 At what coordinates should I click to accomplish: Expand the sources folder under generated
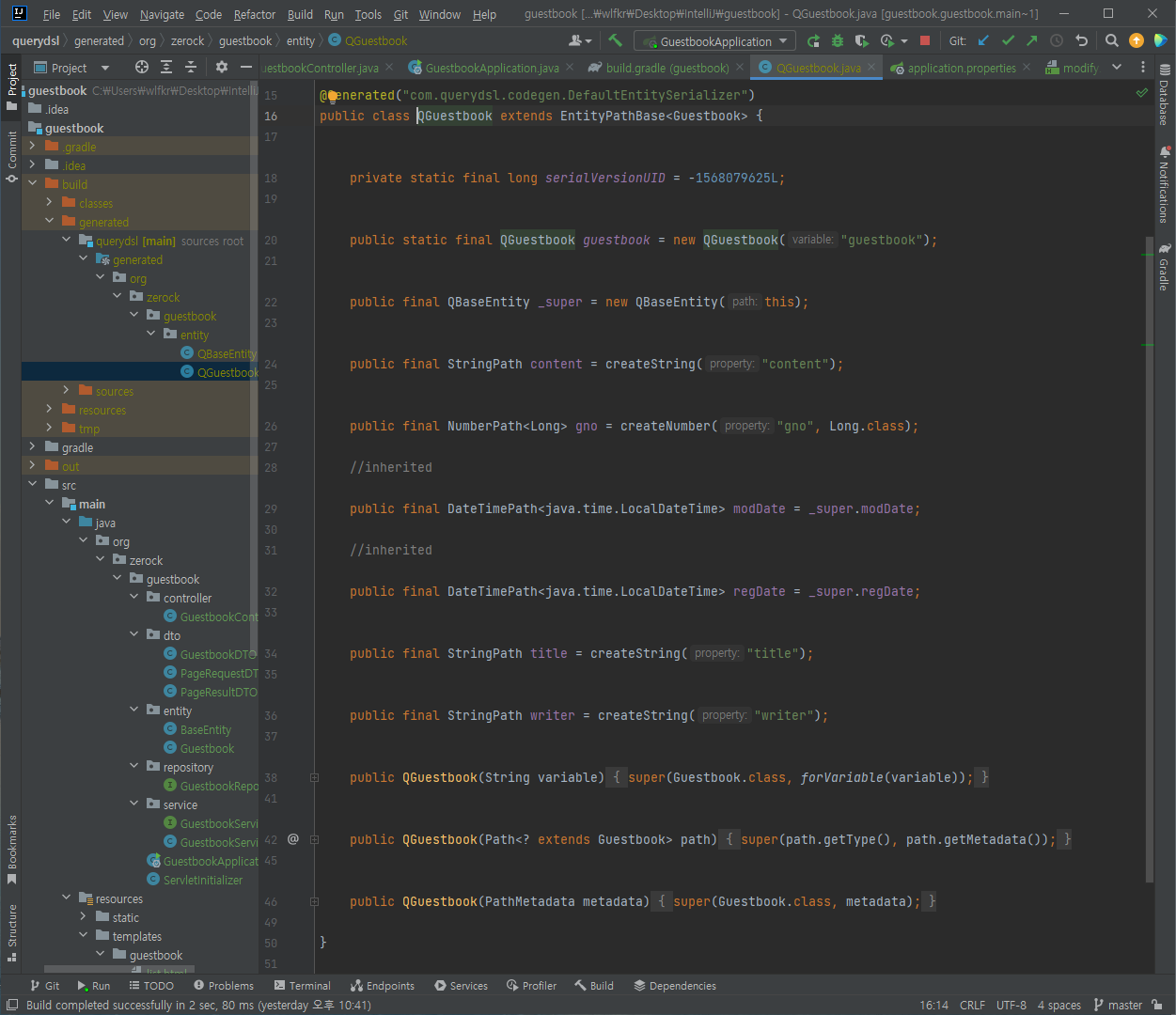[x=67, y=391]
